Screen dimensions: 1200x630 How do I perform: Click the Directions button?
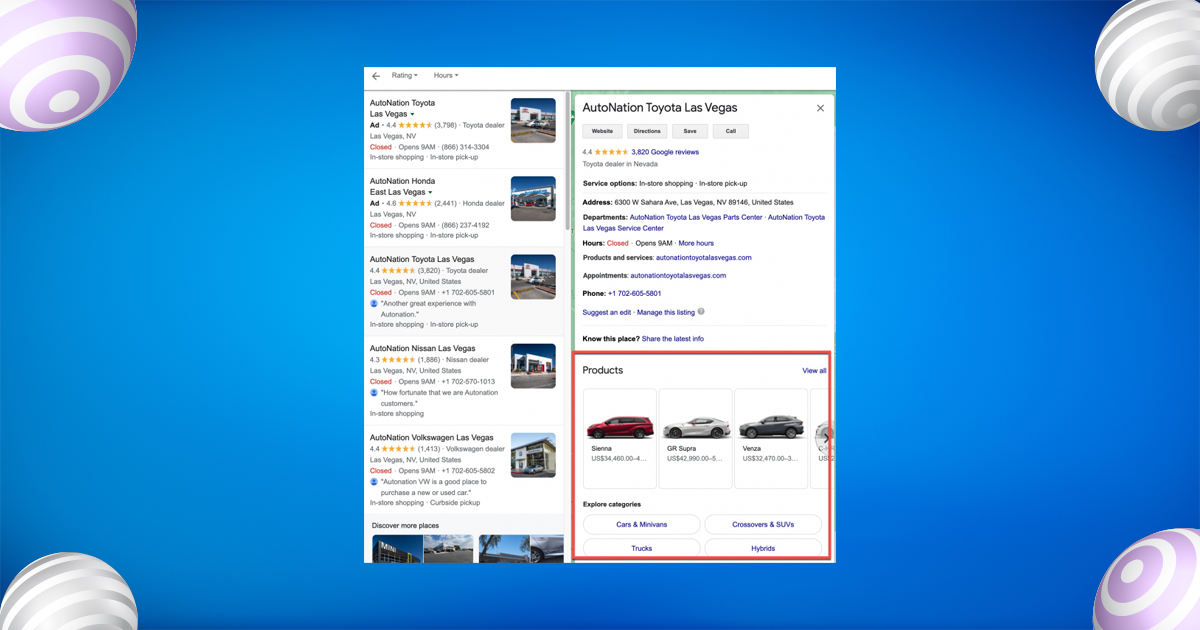pyautogui.click(x=647, y=131)
